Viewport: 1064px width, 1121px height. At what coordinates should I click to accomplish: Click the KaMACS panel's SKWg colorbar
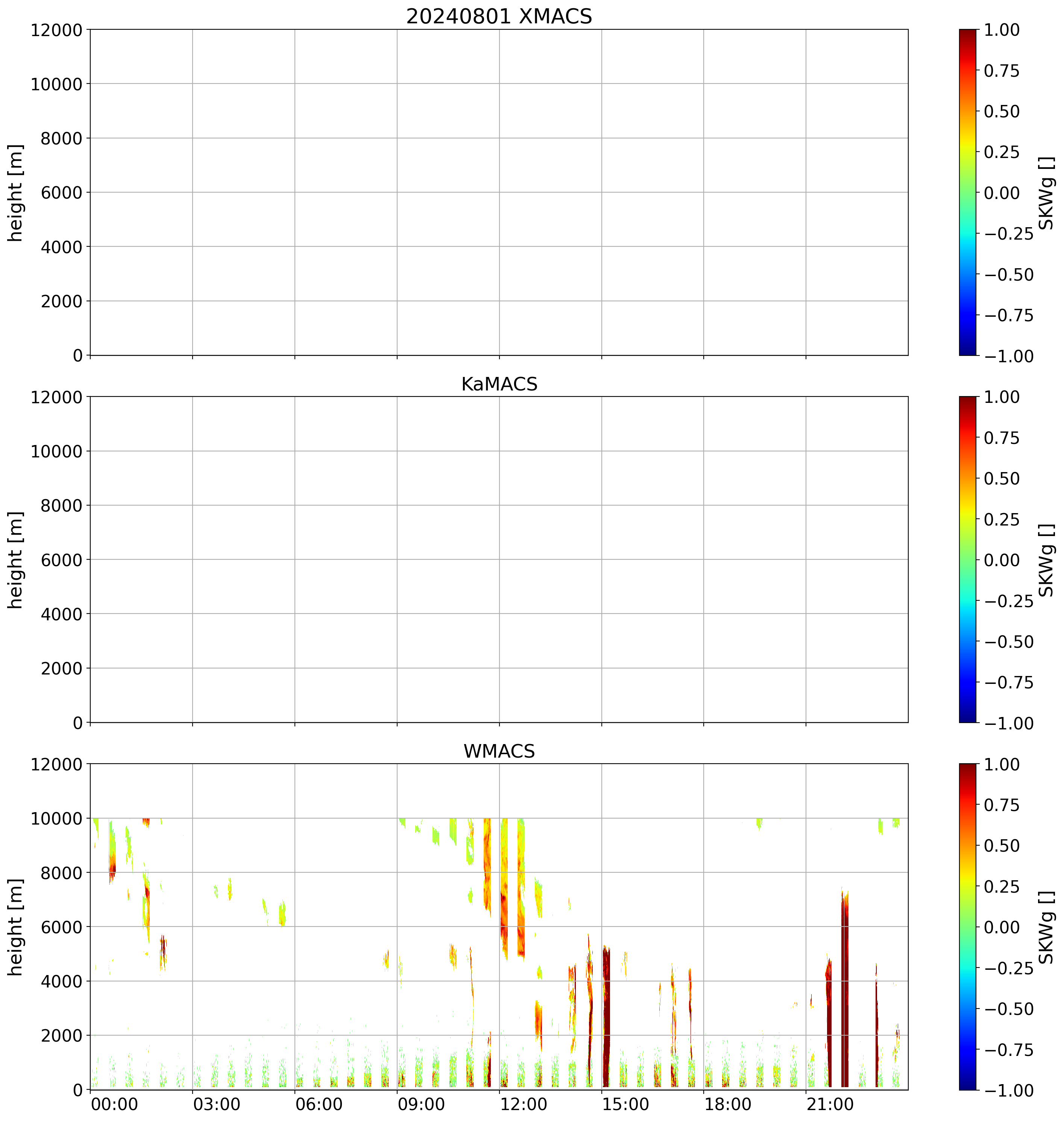click(x=968, y=559)
